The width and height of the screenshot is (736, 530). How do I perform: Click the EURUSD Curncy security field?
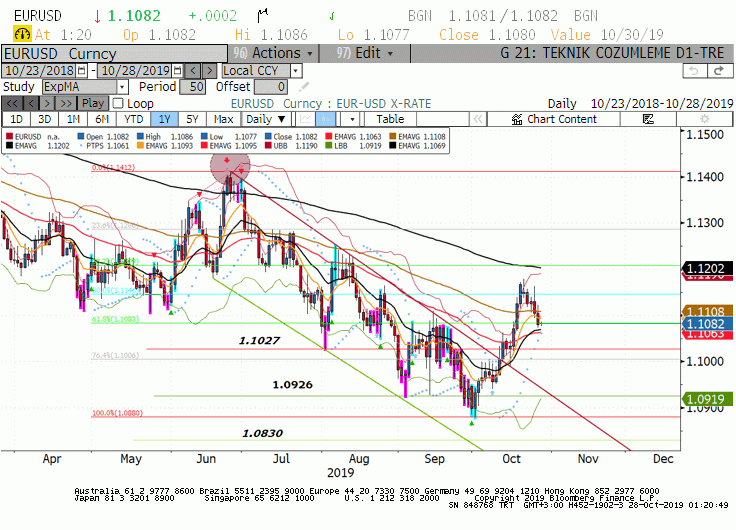(x=115, y=54)
